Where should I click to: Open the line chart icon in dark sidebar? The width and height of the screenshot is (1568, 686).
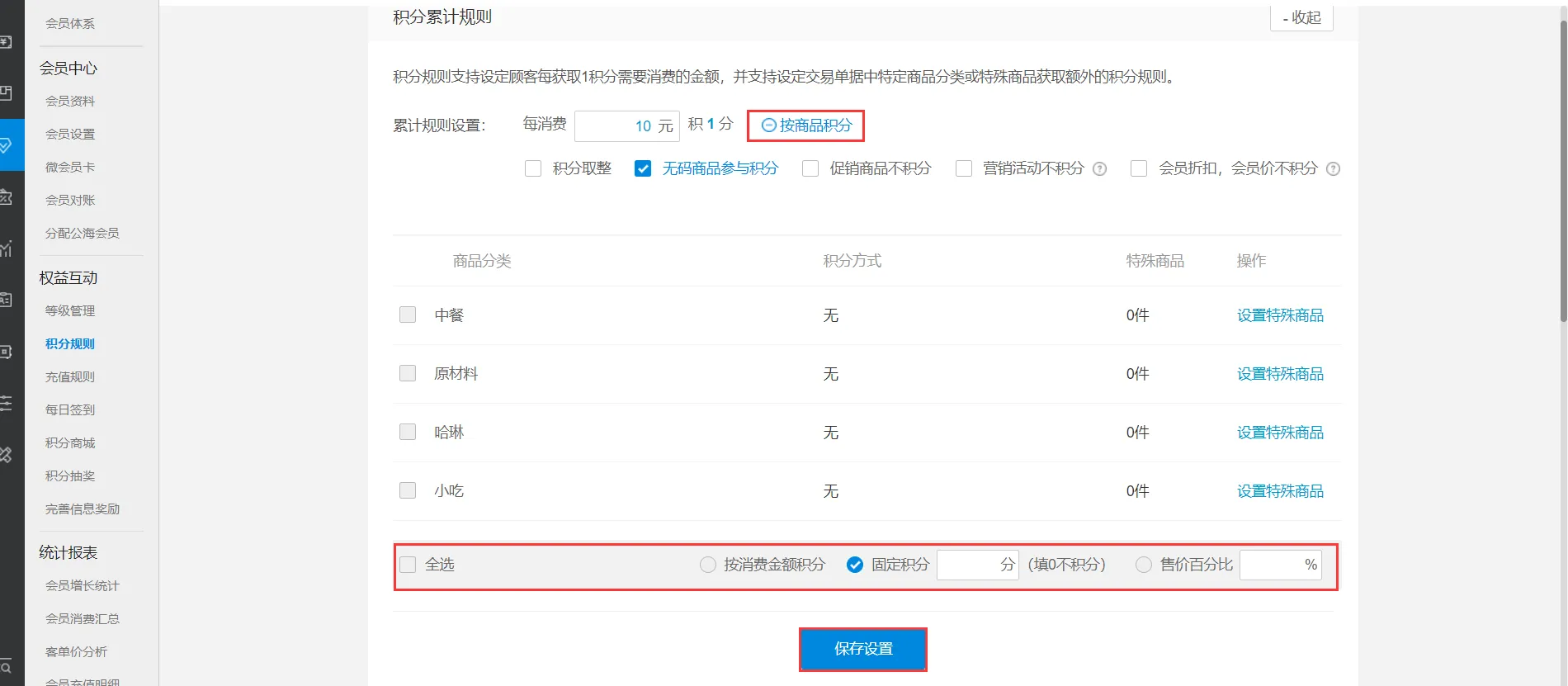click(x=7, y=248)
